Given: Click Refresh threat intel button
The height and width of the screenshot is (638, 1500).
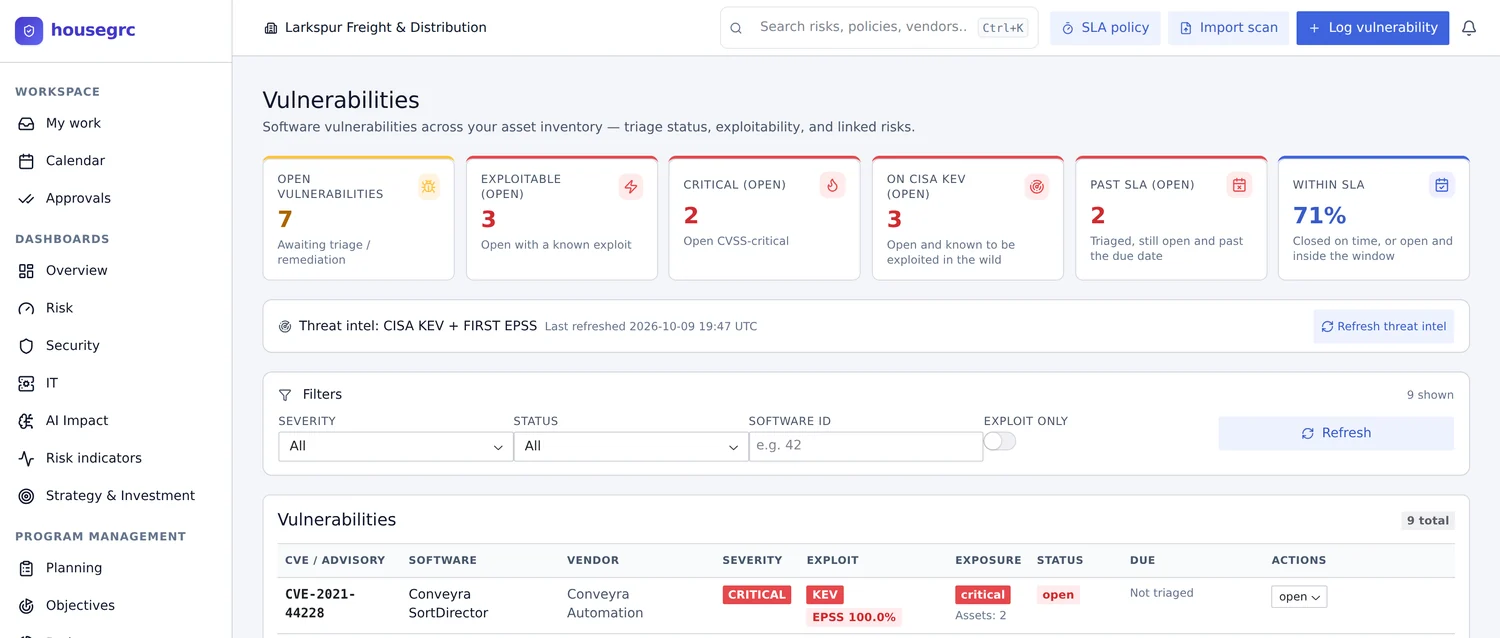Looking at the screenshot, I should pos(1384,326).
